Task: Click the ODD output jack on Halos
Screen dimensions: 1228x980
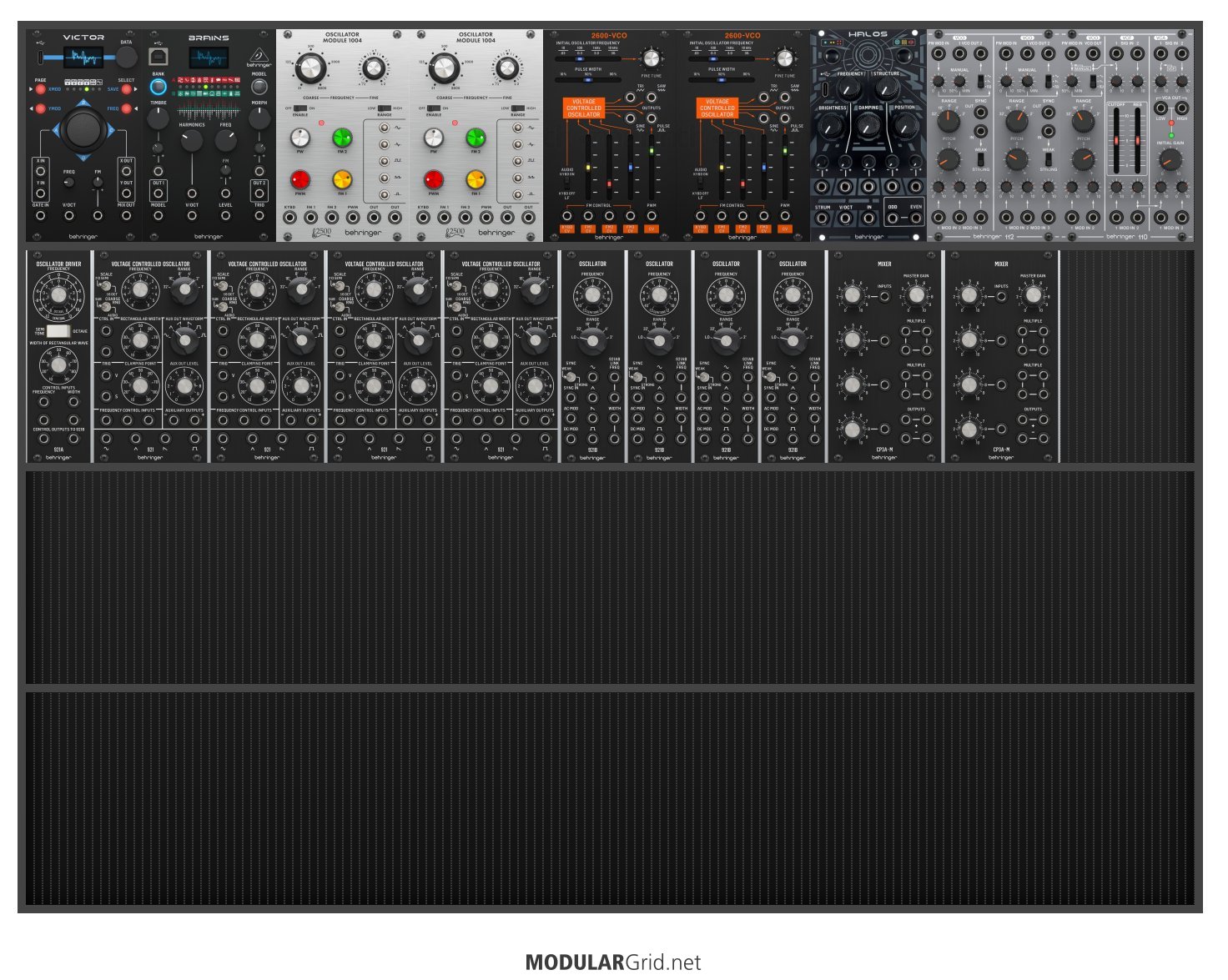Action: click(x=893, y=219)
